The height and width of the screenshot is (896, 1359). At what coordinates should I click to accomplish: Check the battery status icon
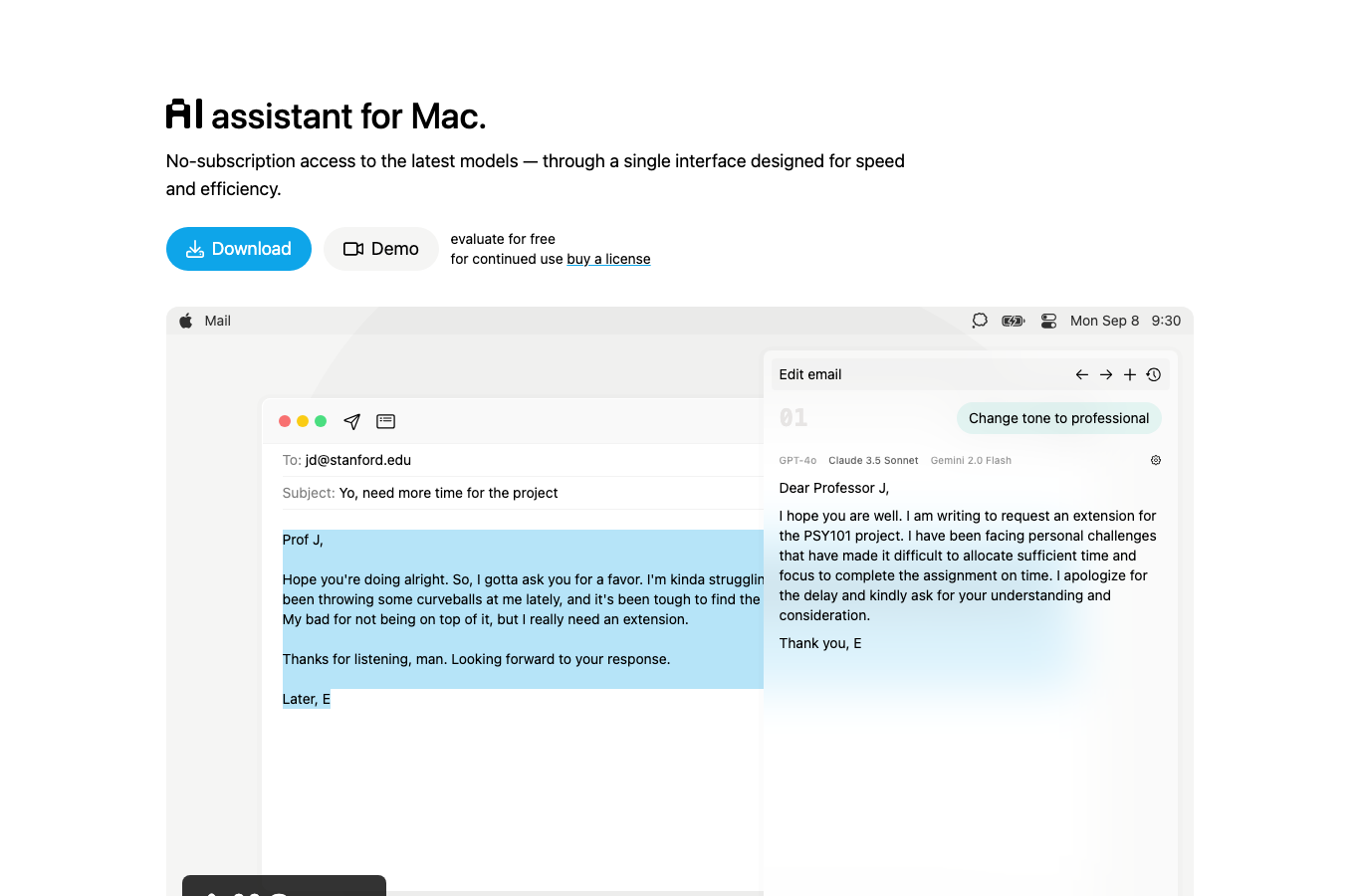point(1014,321)
